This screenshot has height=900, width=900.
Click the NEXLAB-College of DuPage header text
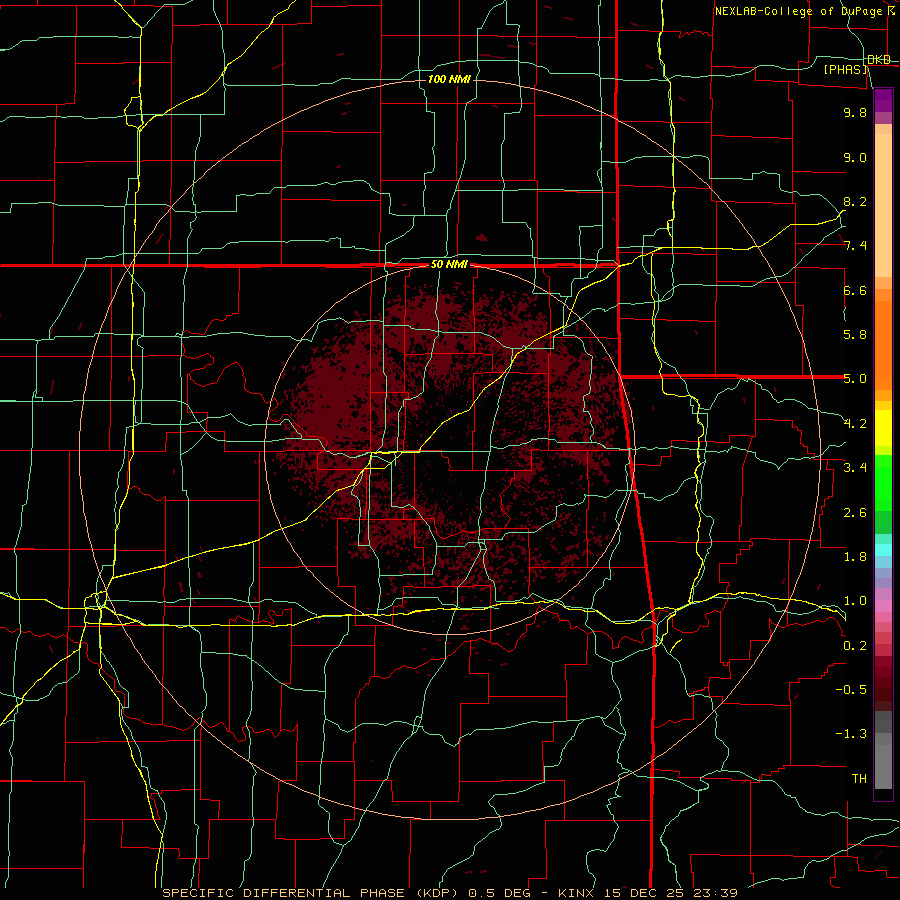804,11
